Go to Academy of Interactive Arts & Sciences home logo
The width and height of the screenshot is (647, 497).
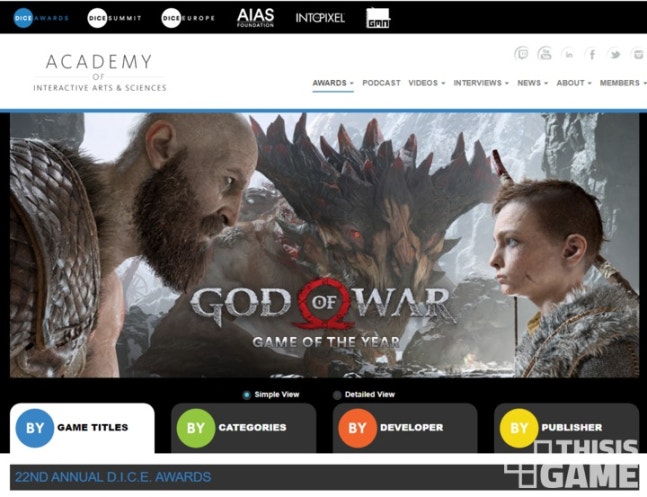pos(99,72)
